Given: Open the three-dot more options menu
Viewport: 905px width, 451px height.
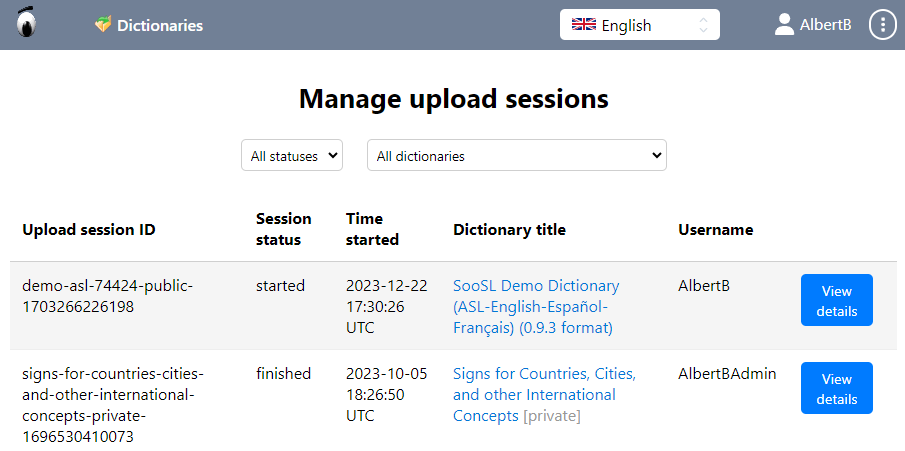Looking at the screenshot, I should click(882, 25).
